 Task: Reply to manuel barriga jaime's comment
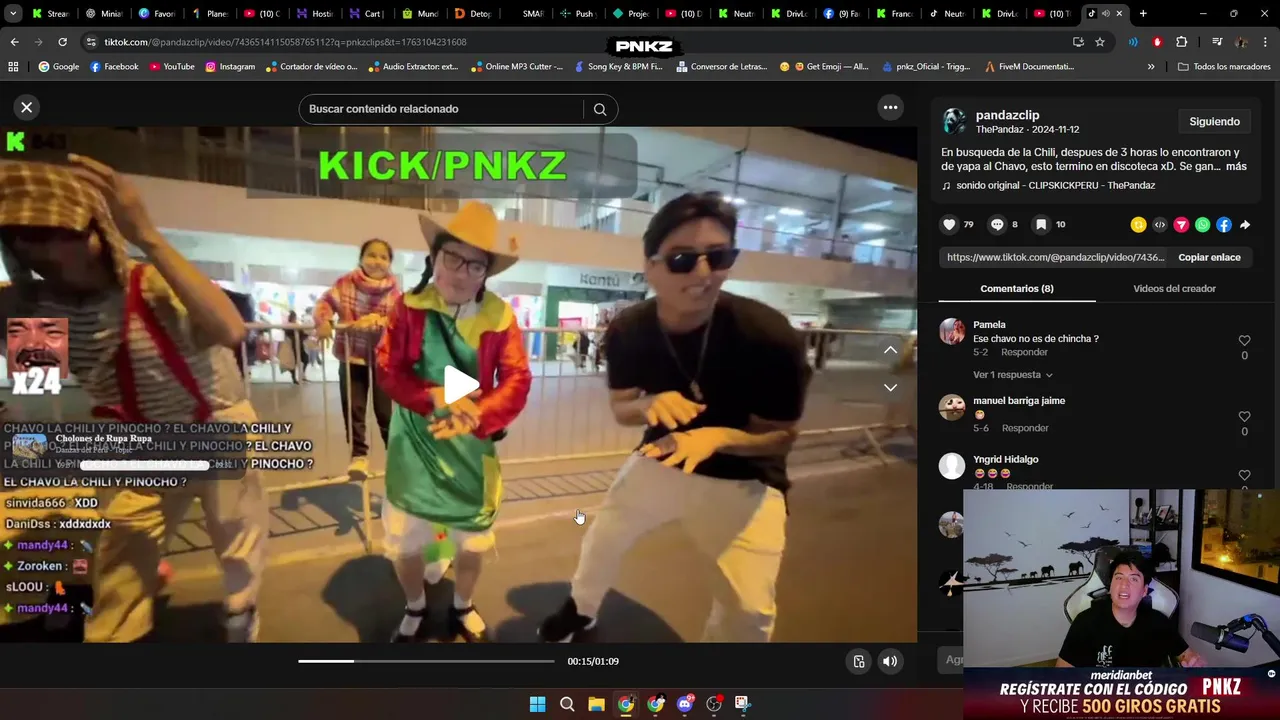pos(1025,428)
